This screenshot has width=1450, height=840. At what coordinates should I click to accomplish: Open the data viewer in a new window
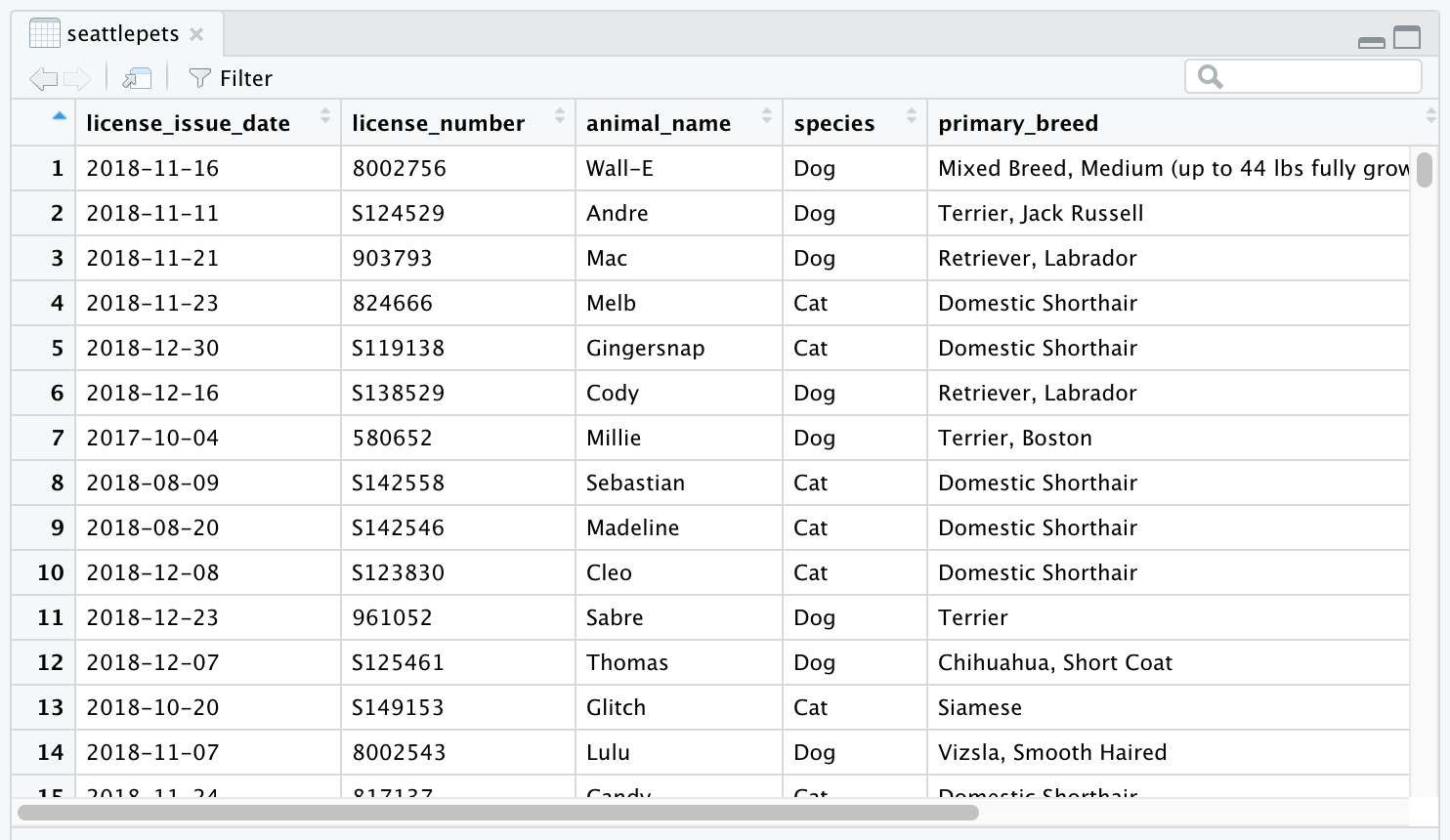tap(136, 77)
